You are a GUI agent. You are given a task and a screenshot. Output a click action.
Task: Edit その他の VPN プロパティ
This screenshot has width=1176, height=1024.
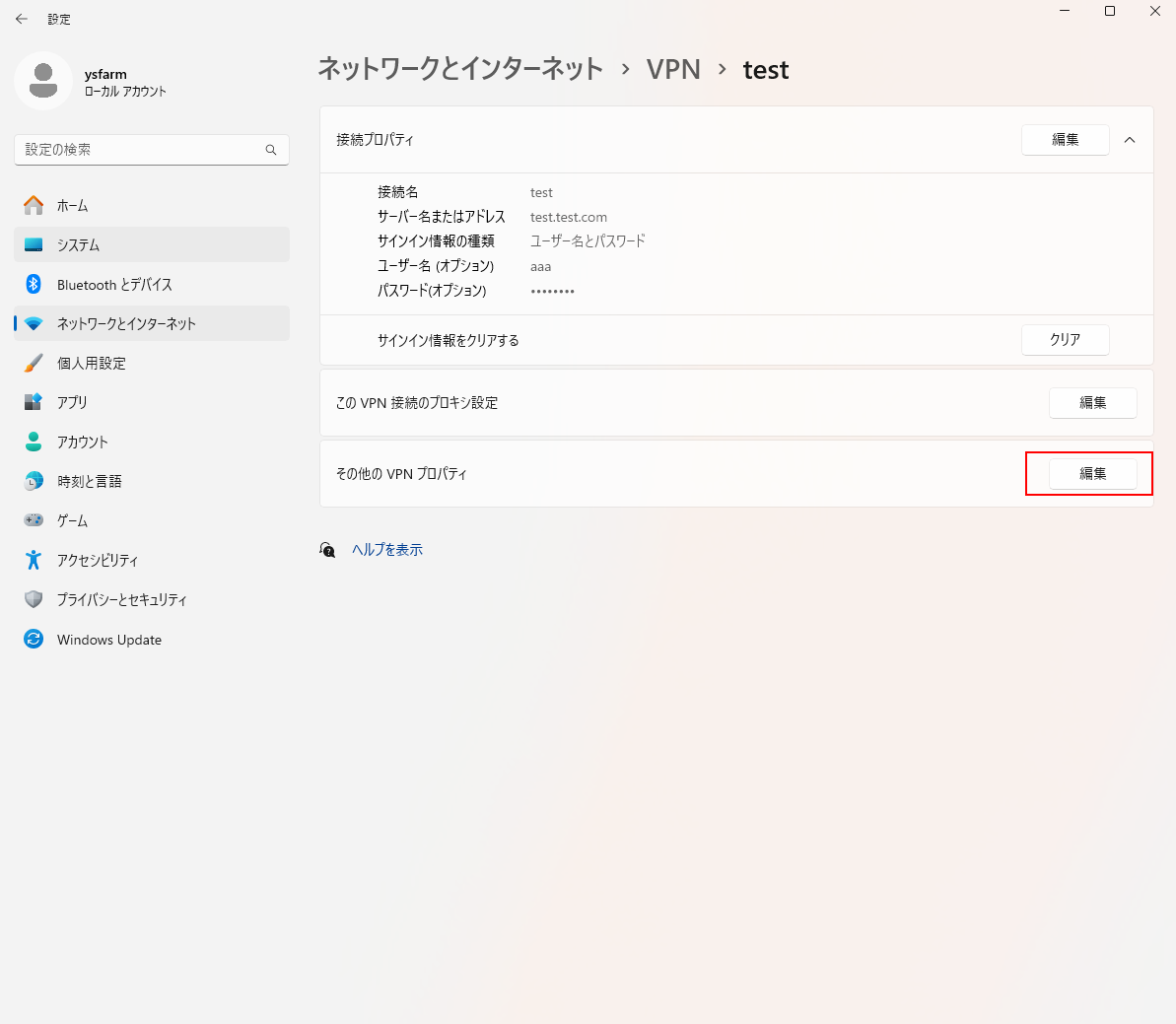[1092, 473]
